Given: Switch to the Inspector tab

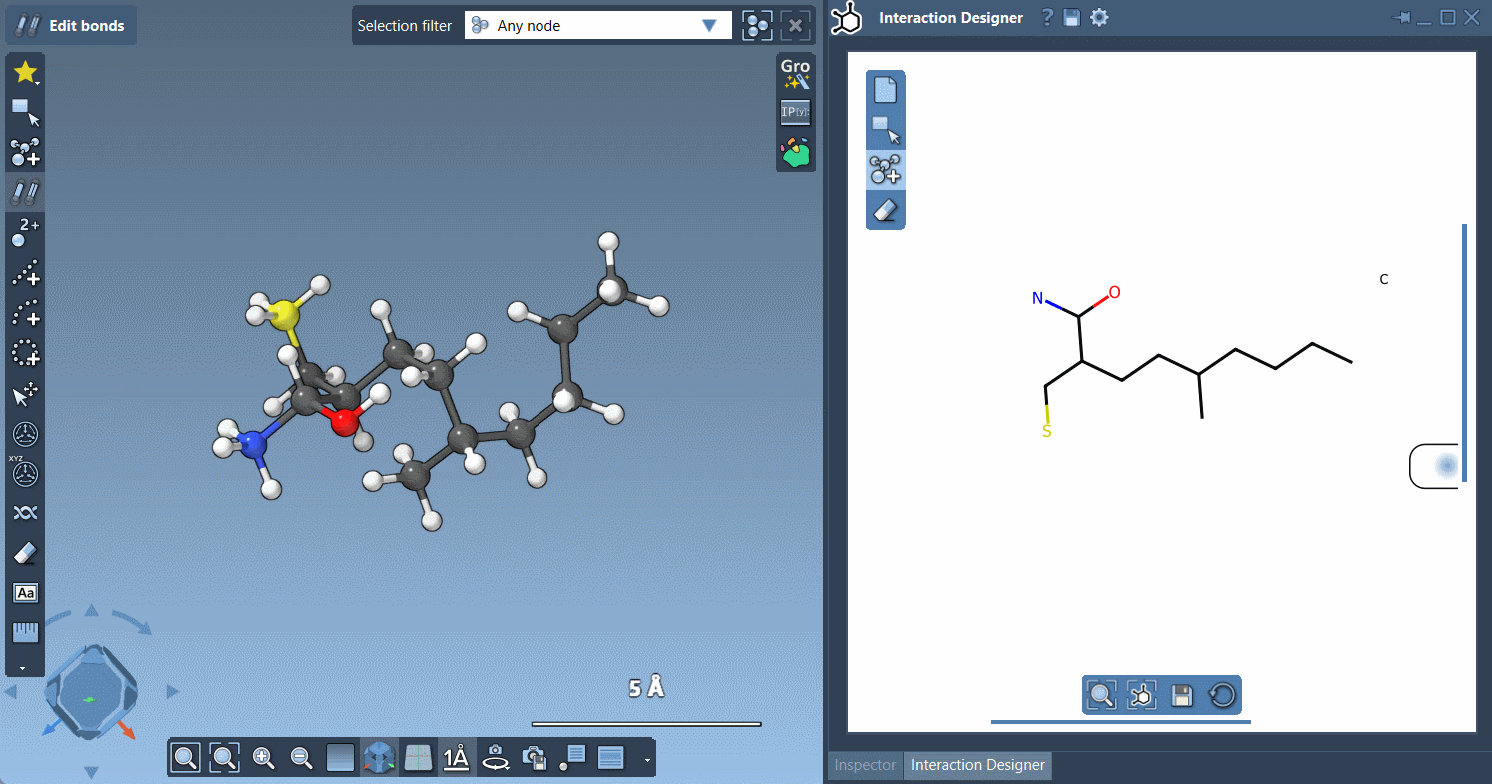Looking at the screenshot, I should point(865,765).
